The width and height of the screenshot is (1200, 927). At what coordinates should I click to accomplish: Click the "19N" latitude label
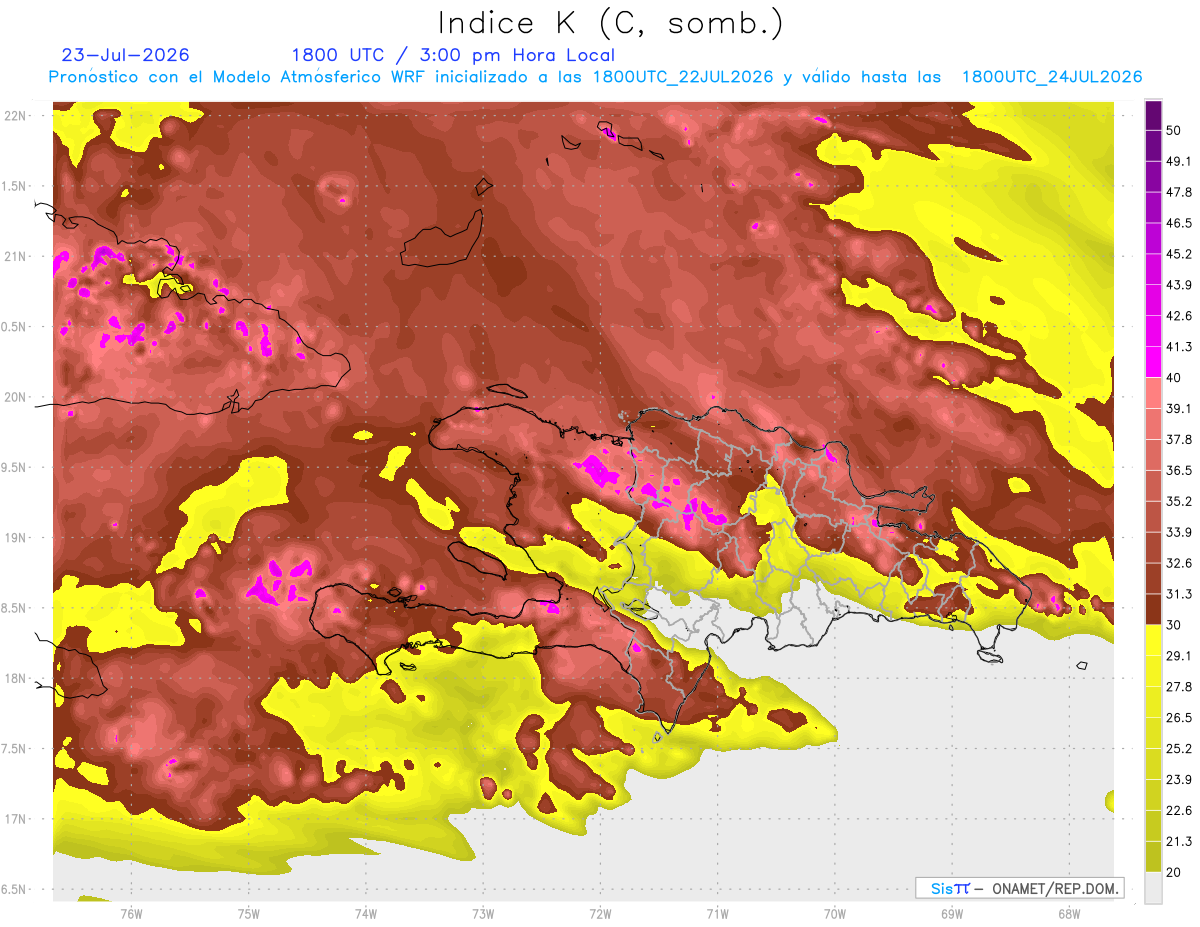16,538
